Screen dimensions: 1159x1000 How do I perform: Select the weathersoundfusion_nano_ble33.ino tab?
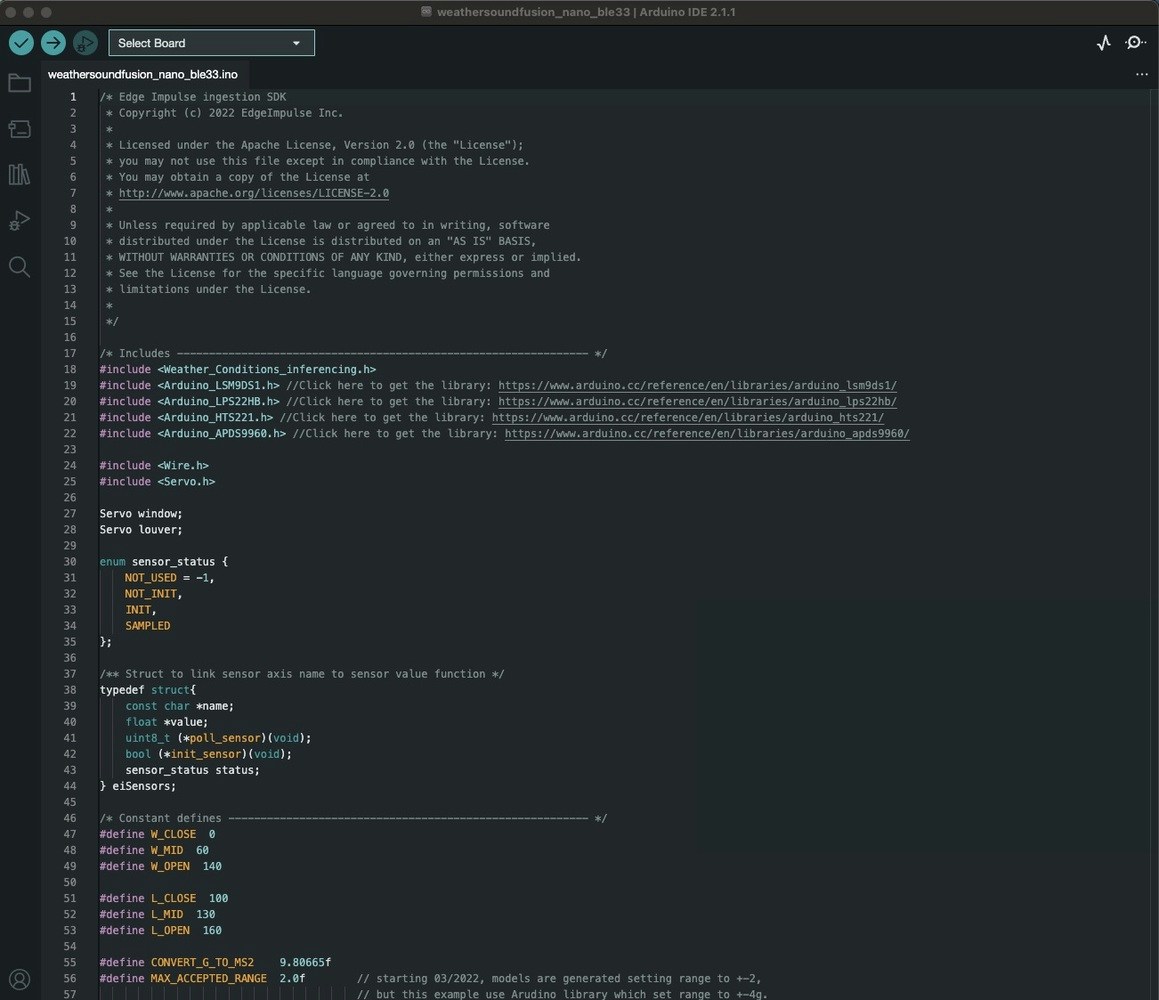click(143, 75)
